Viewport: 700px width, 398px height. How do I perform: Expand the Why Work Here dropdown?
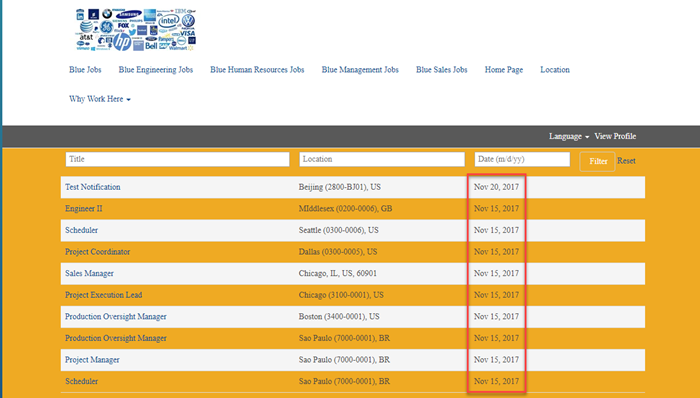tap(100, 99)
